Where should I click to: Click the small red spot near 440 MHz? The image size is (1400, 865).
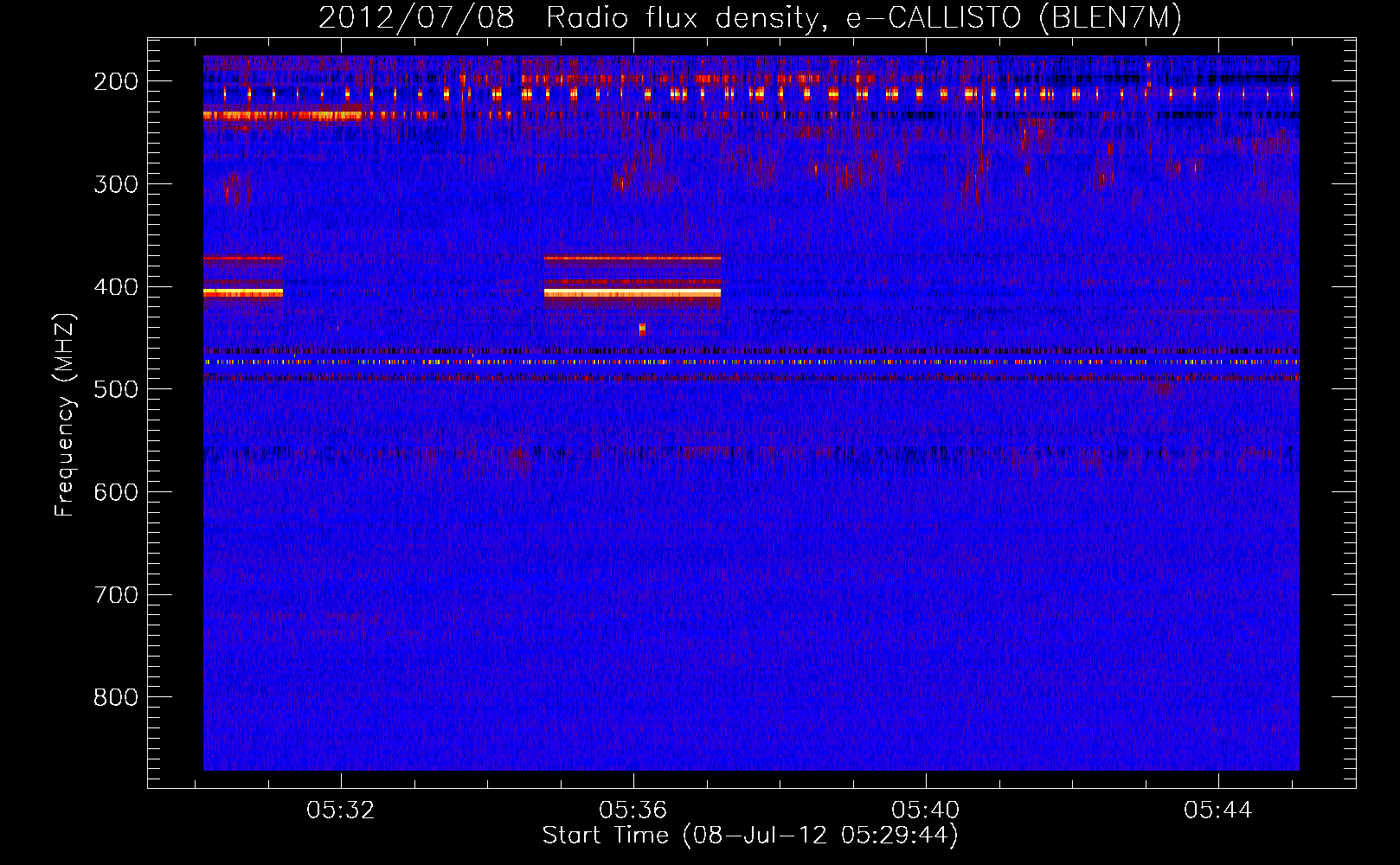pos(642,329)
